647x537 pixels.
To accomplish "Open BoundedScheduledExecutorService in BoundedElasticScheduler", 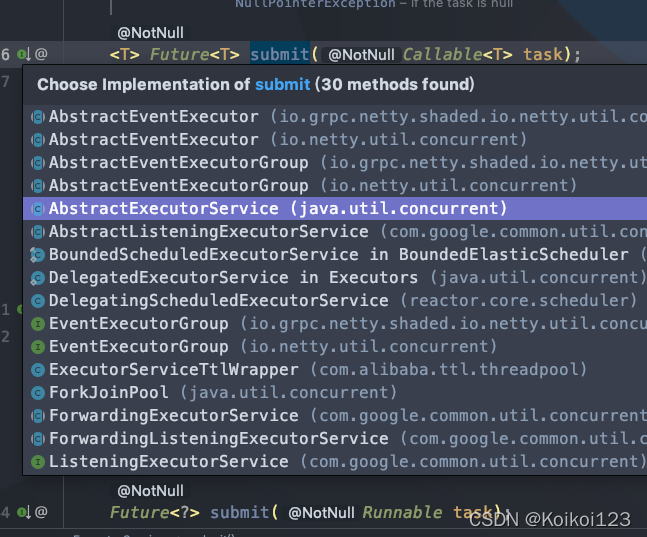I will click(x=335, y=255).
